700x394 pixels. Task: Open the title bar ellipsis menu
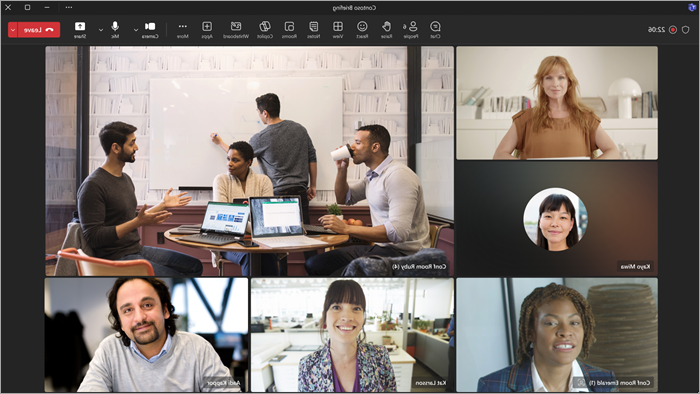[x=69, y=7]
